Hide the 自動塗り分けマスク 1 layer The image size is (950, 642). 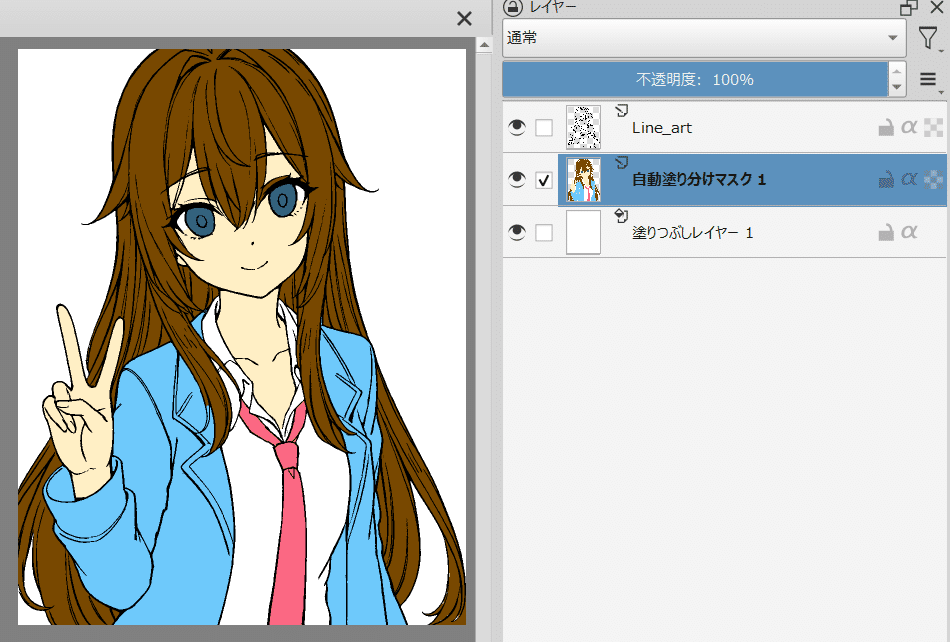(517, 179)
